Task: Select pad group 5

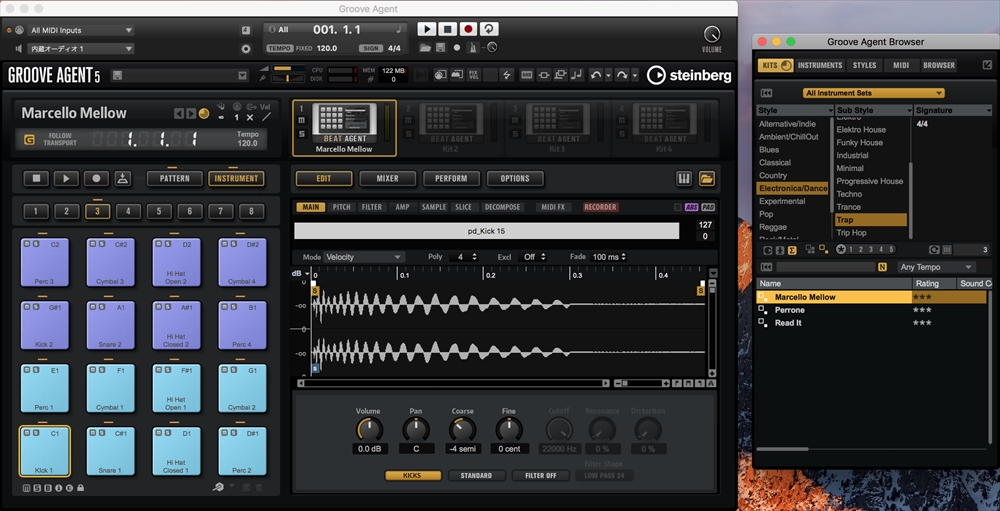Action: pos(159,212)
